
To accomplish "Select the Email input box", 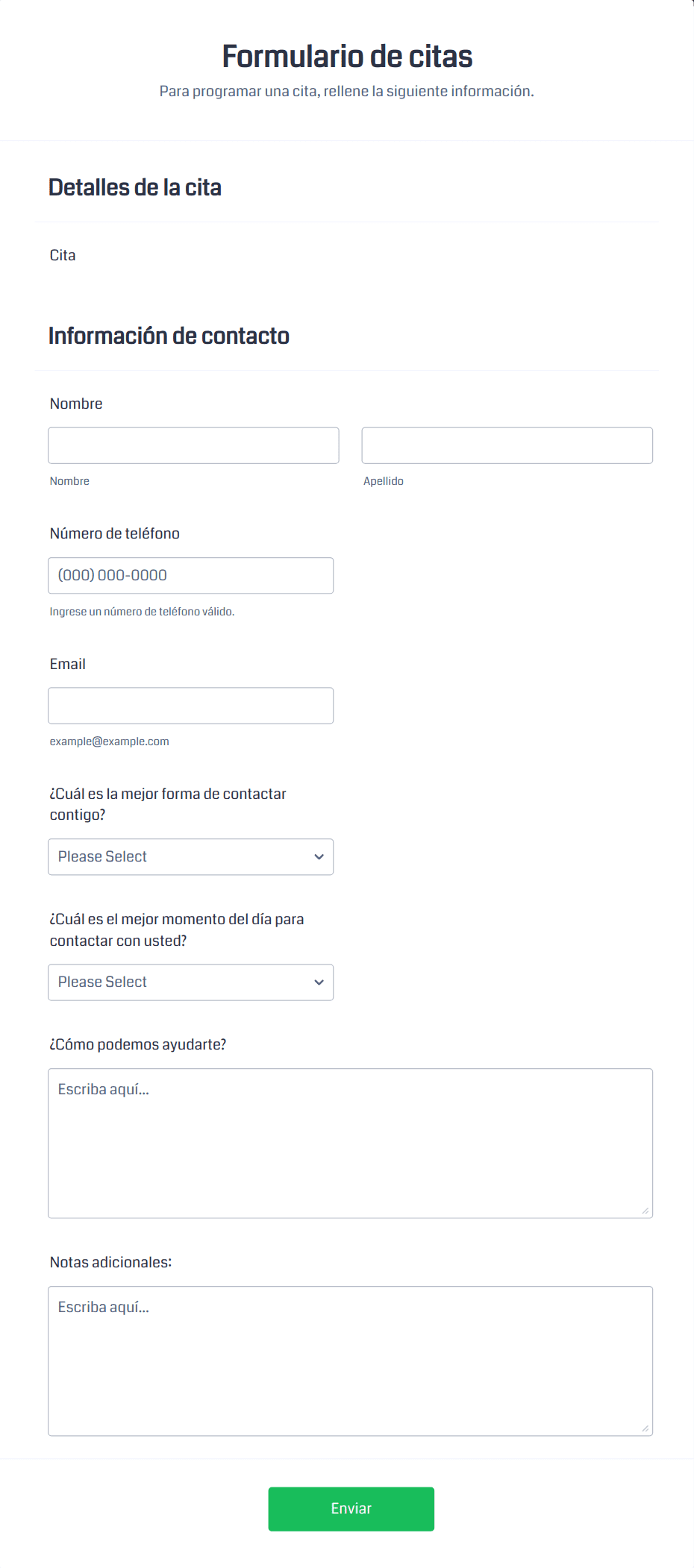I will (x=190, y=706).
